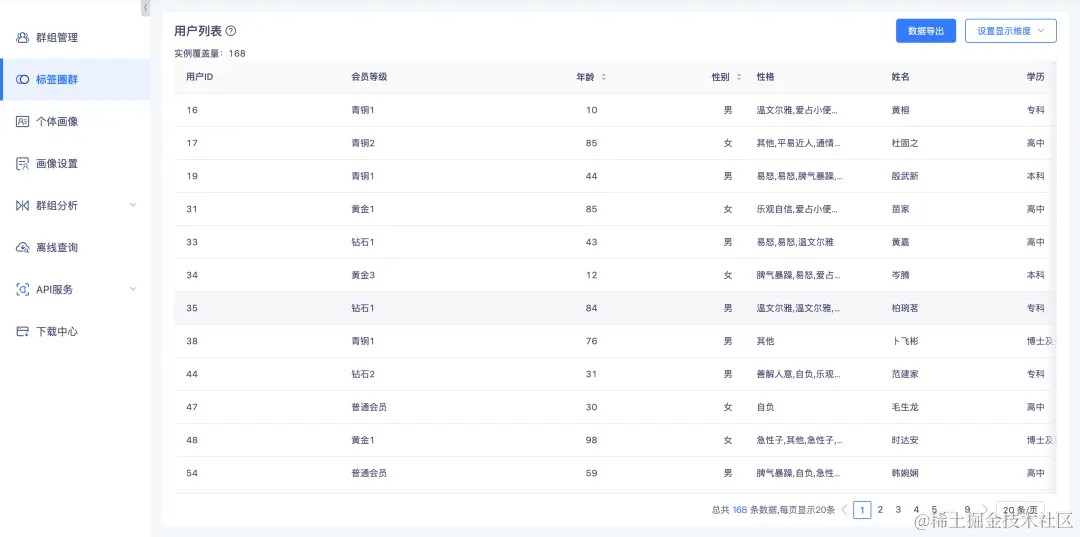Click 学历 column header
The width and height of the screenshot is (1080, 537).
point(1035,77)
